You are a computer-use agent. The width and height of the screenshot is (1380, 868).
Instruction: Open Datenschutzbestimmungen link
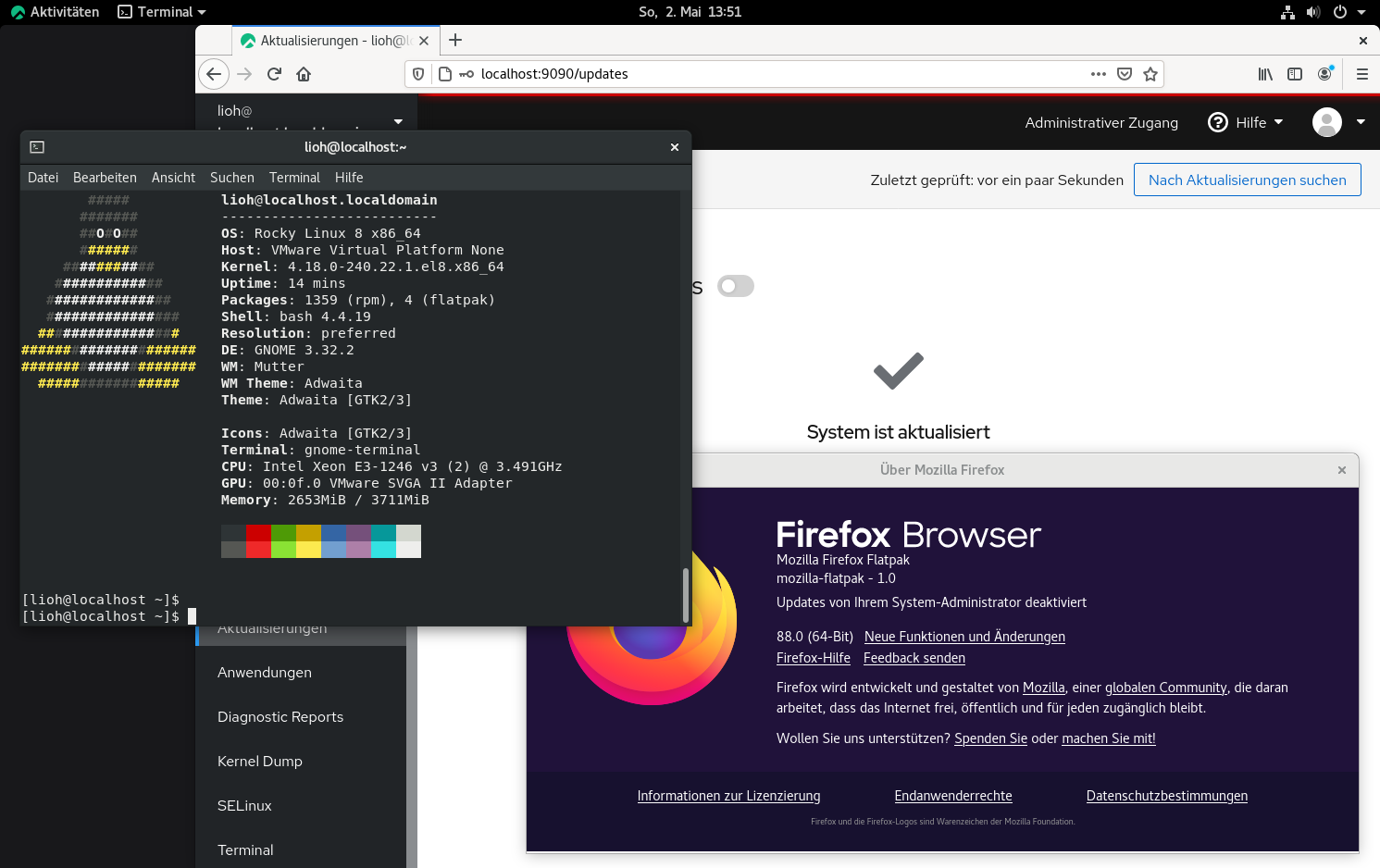pos(1167,796)
